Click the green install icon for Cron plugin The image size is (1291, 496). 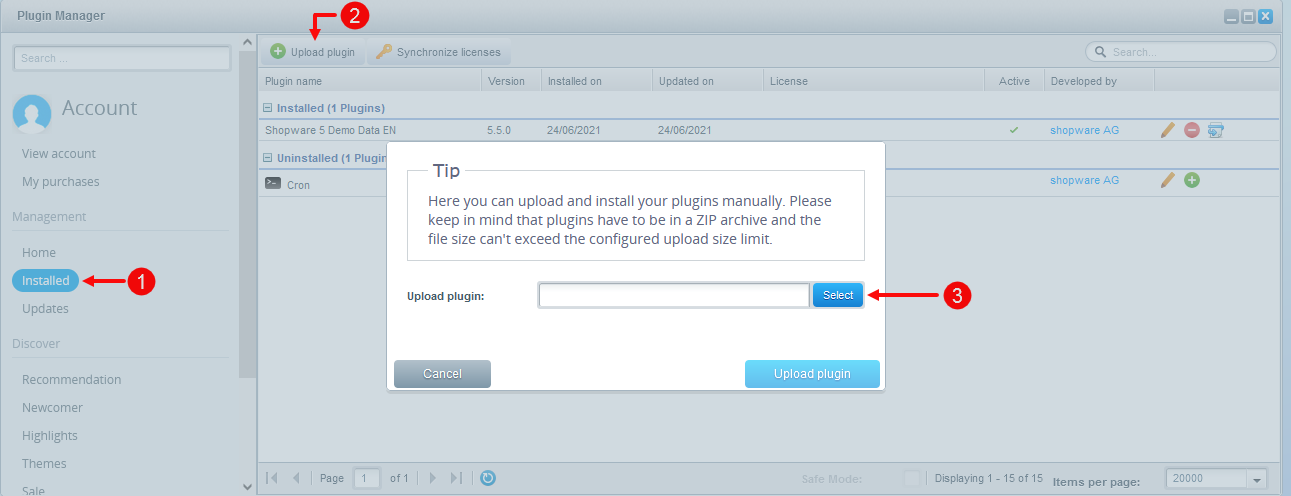pyautogui.click(x=1192, y=180)
